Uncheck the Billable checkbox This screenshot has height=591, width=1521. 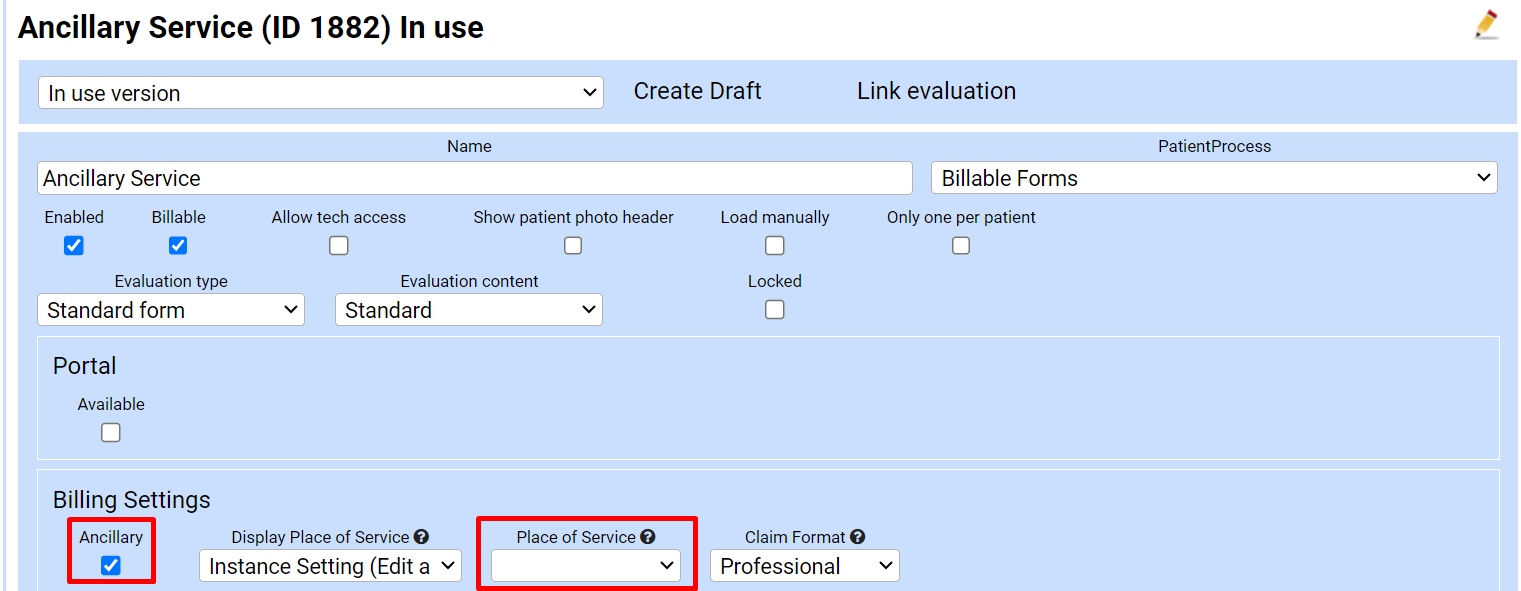pyautogui.click(x=178, y=245)
